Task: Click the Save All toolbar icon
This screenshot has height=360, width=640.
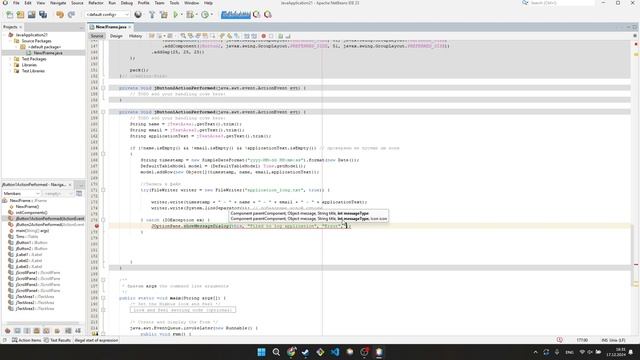Action: click(x=43, y=15)
